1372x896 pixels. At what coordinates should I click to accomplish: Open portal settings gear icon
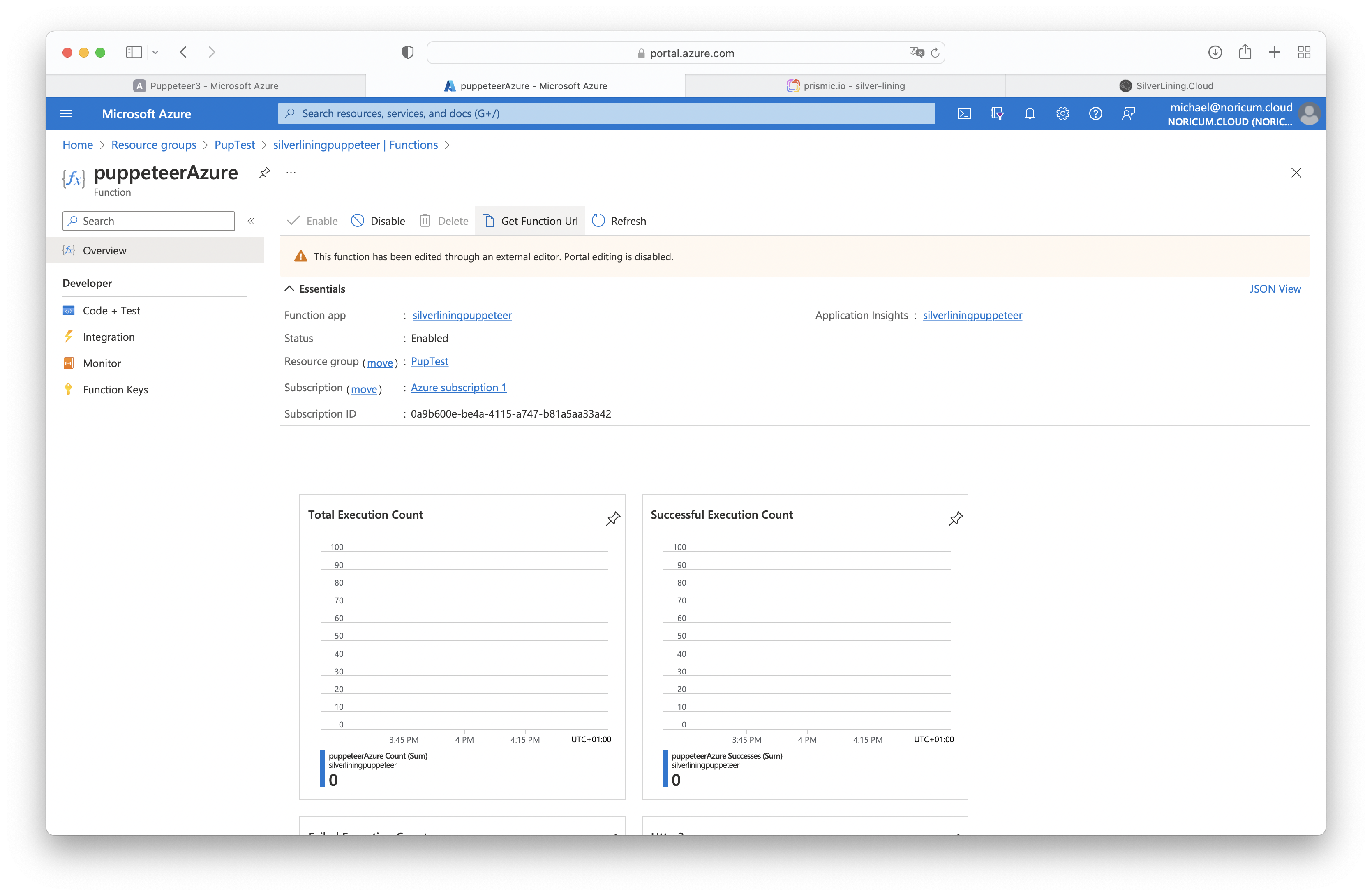pyautogui.click(x=1062, y=113)
